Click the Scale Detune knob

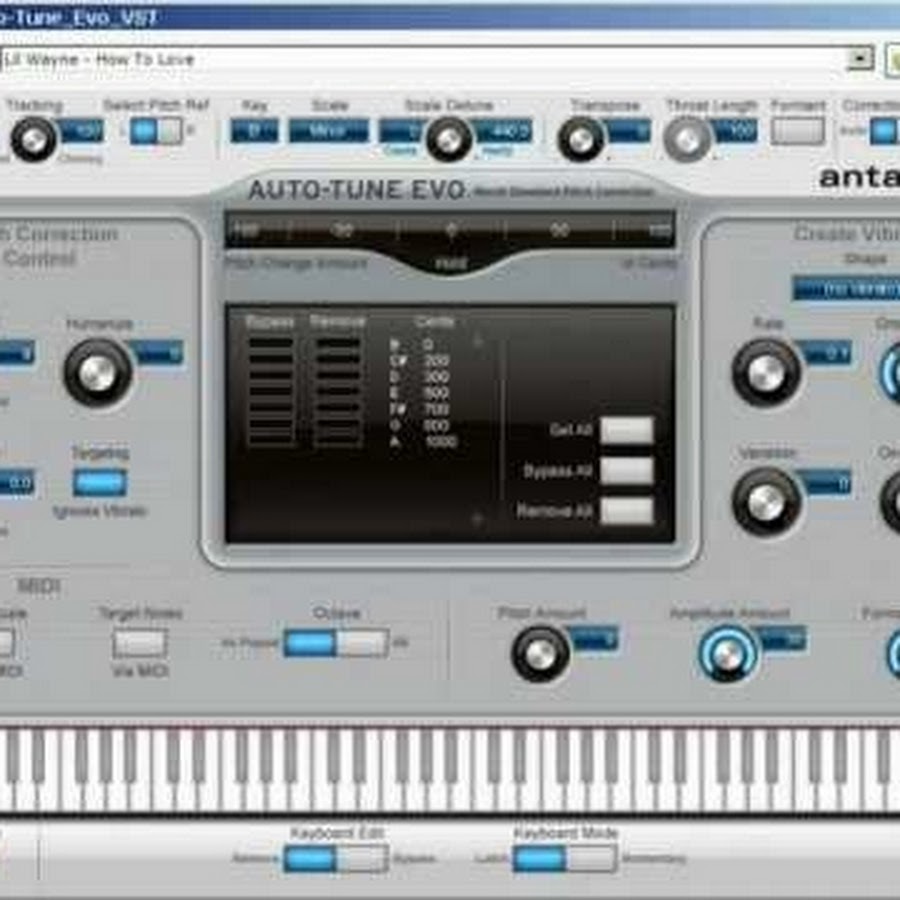tap(449, 139)
